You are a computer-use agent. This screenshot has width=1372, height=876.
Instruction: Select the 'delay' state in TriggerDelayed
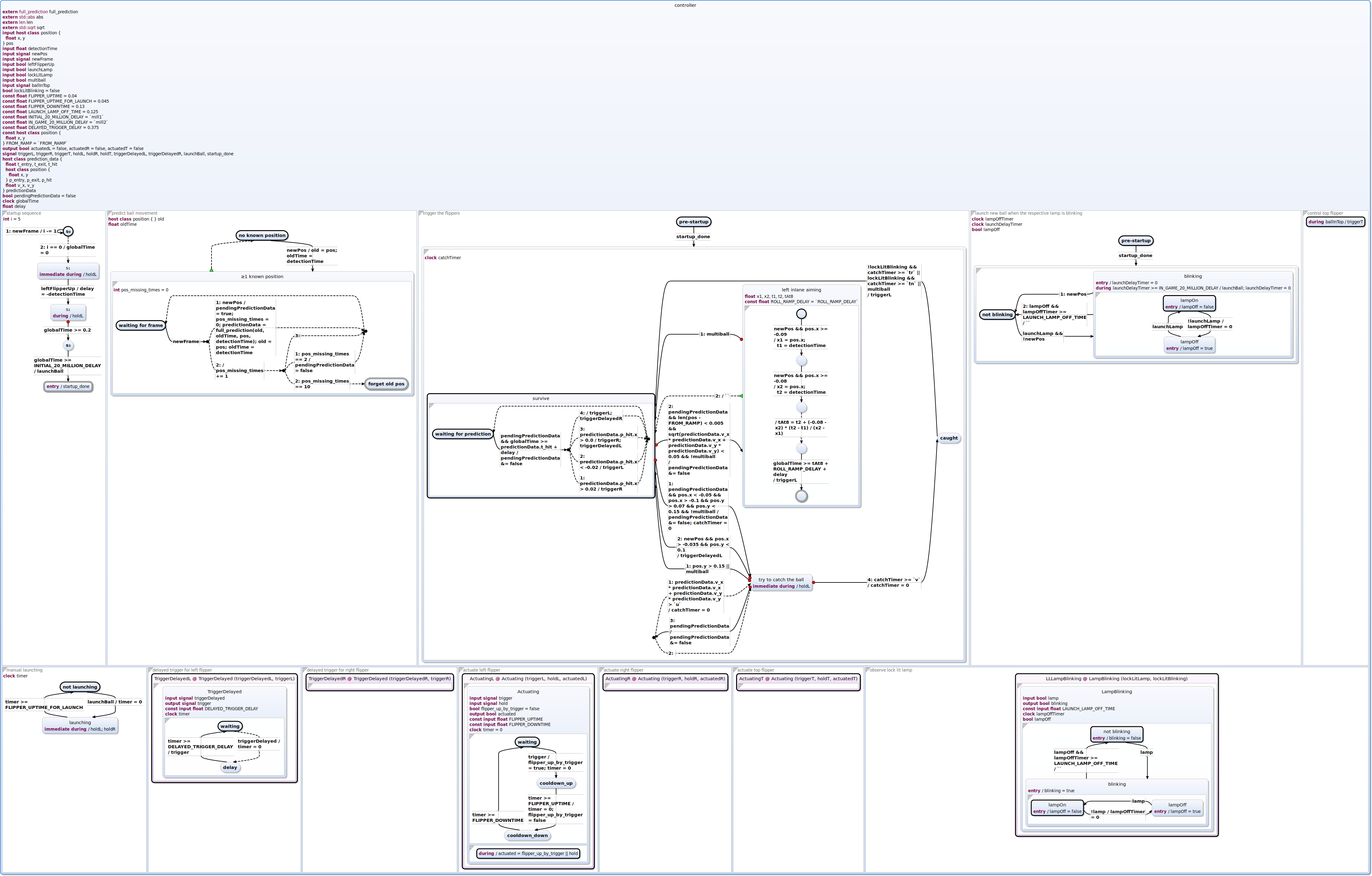(229, 768)
